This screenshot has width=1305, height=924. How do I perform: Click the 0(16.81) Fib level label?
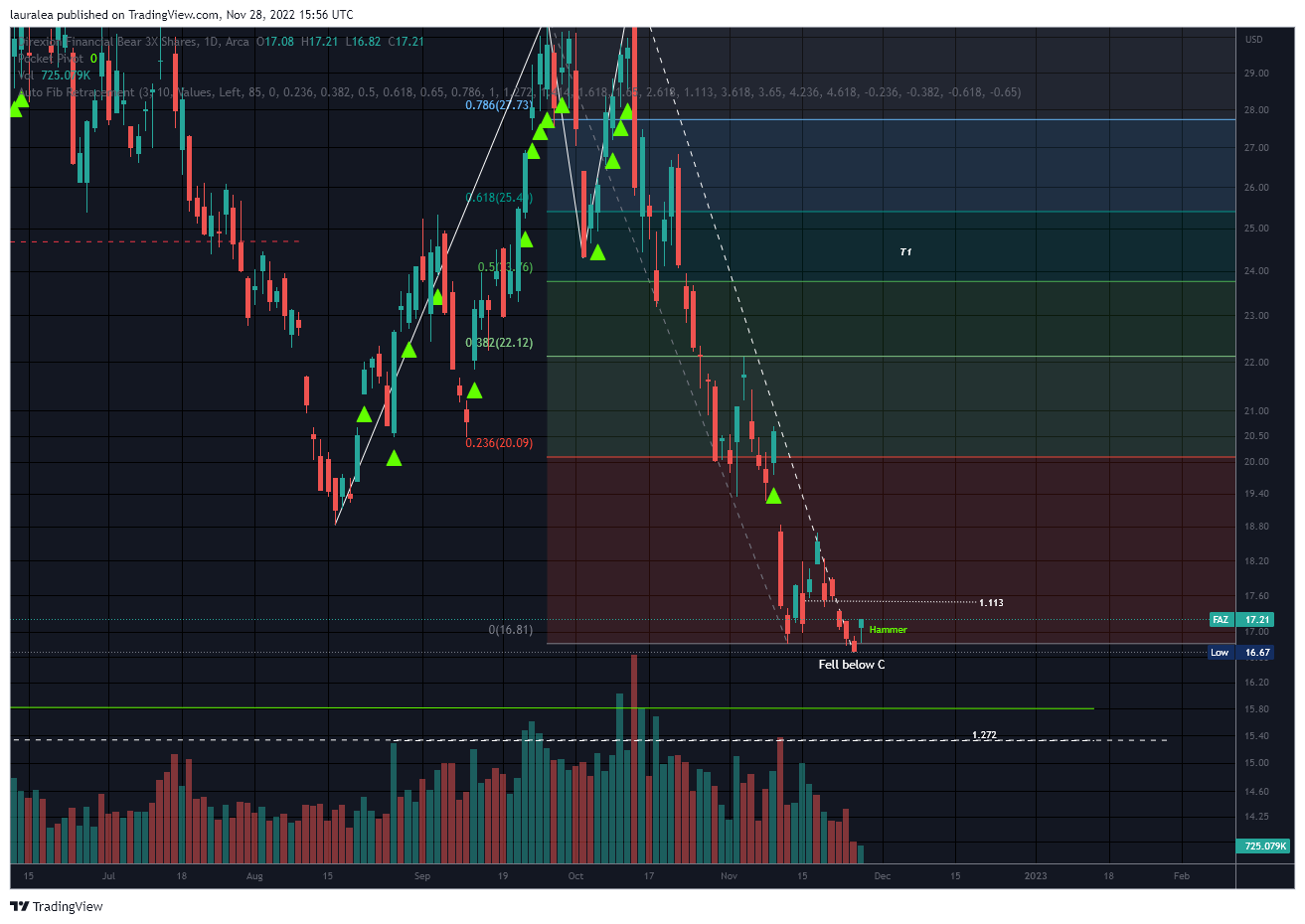click(510, 630)
